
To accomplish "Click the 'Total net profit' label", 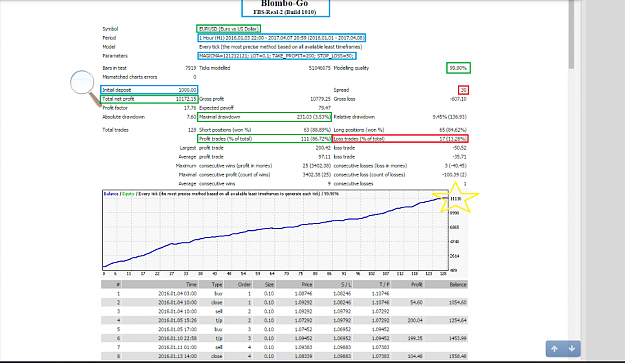I will coord(118,99).
